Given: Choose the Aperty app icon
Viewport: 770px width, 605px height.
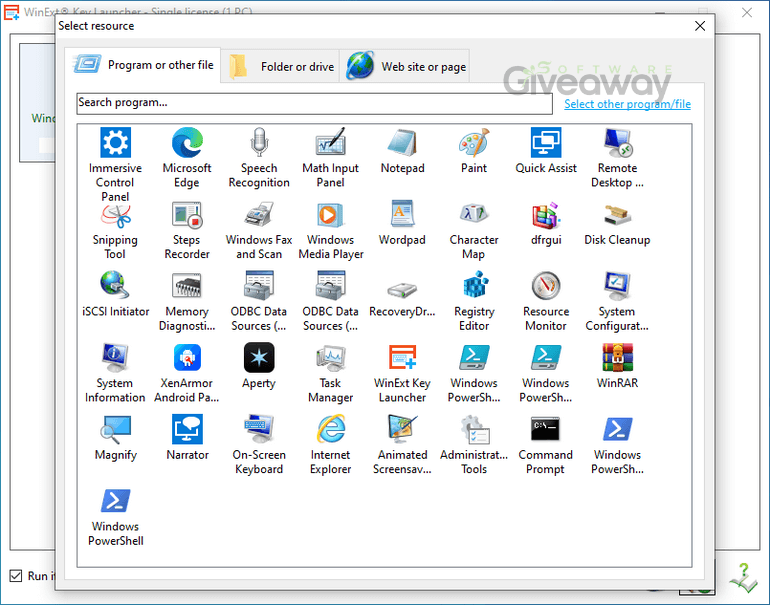Looking at the screenshot, I should coord(259,358).
